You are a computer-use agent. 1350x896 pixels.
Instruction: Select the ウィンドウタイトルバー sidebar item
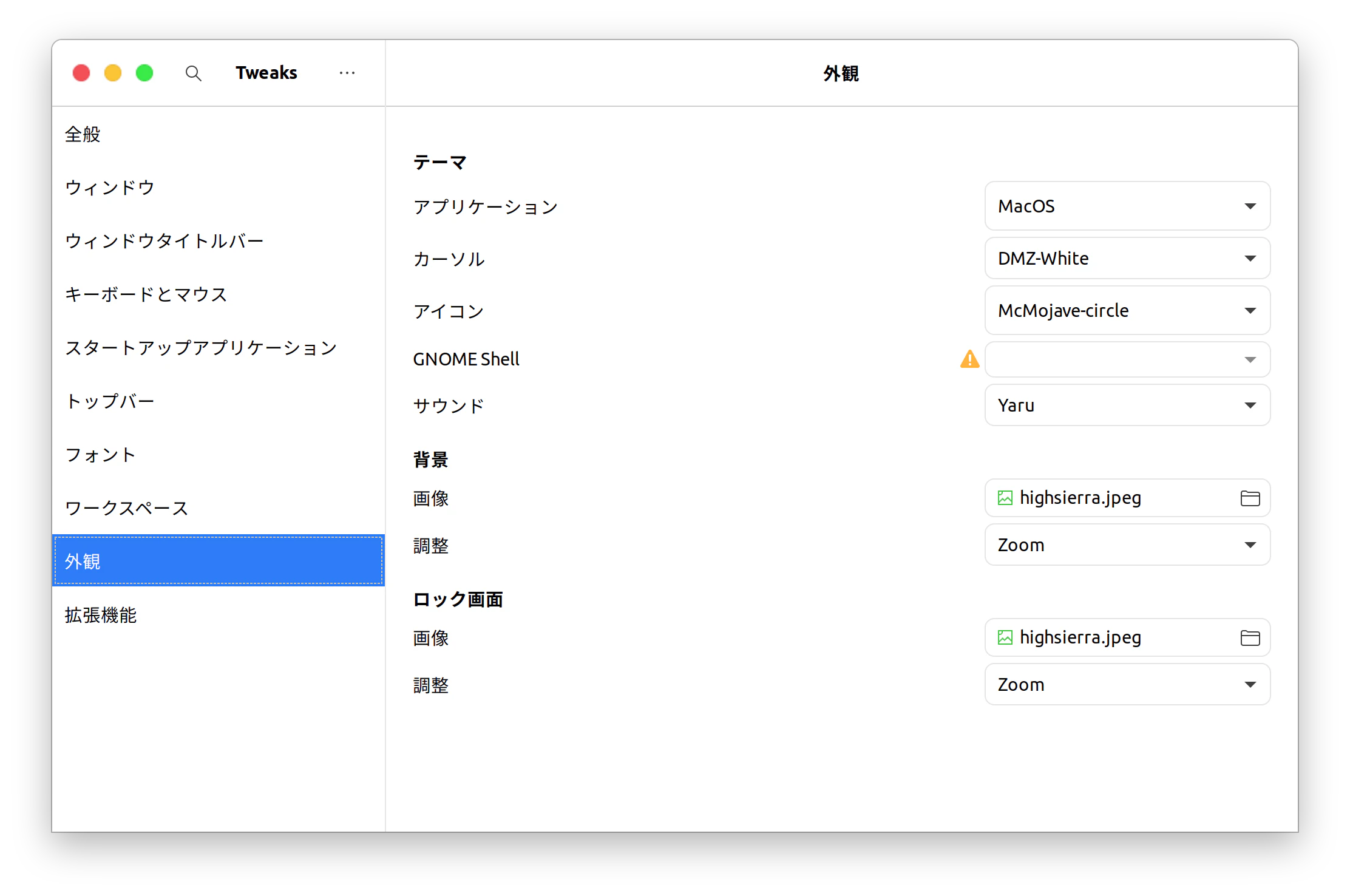(x=219, y=241)
